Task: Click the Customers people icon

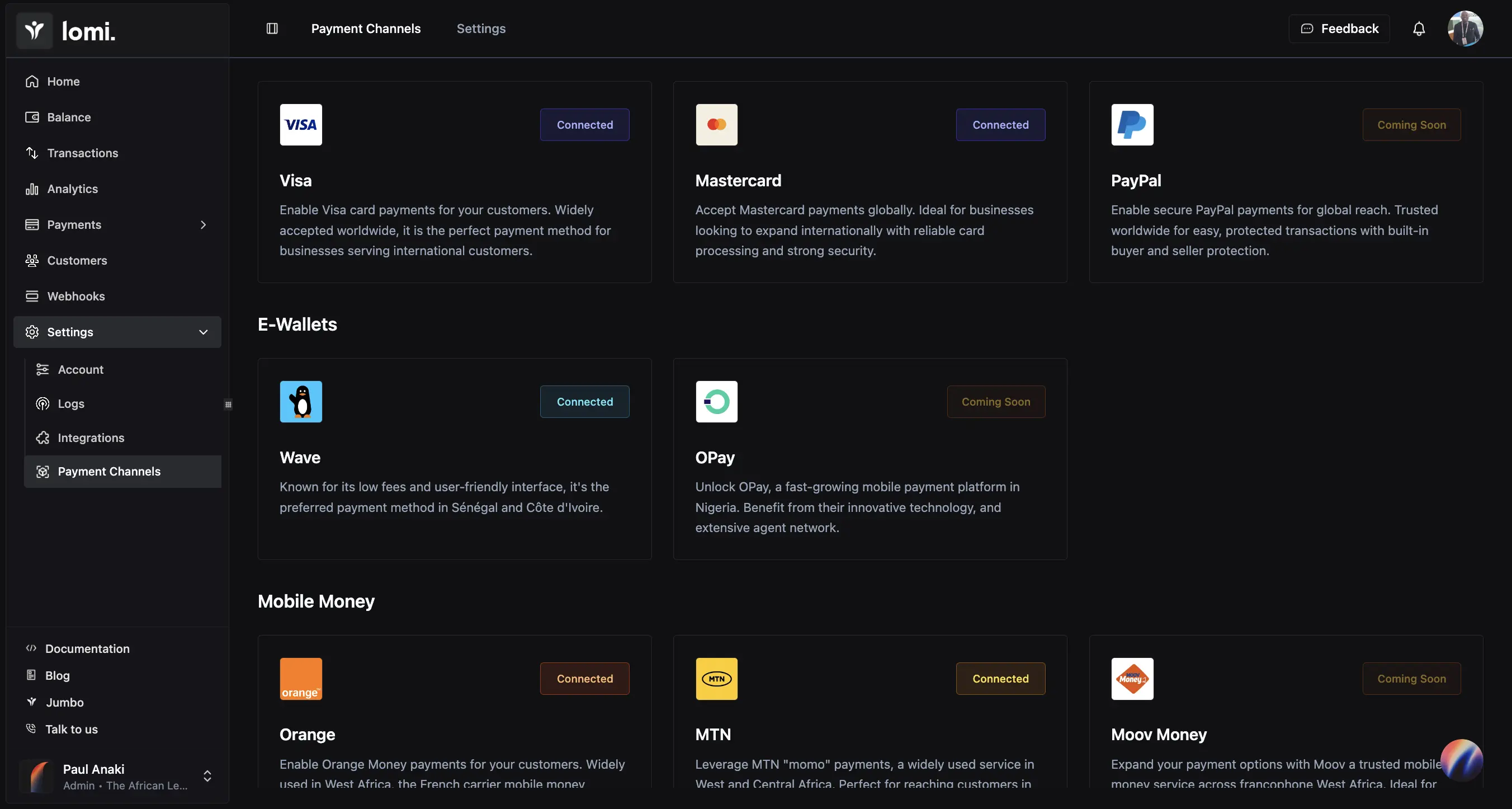Action: (x=32, y=260)
